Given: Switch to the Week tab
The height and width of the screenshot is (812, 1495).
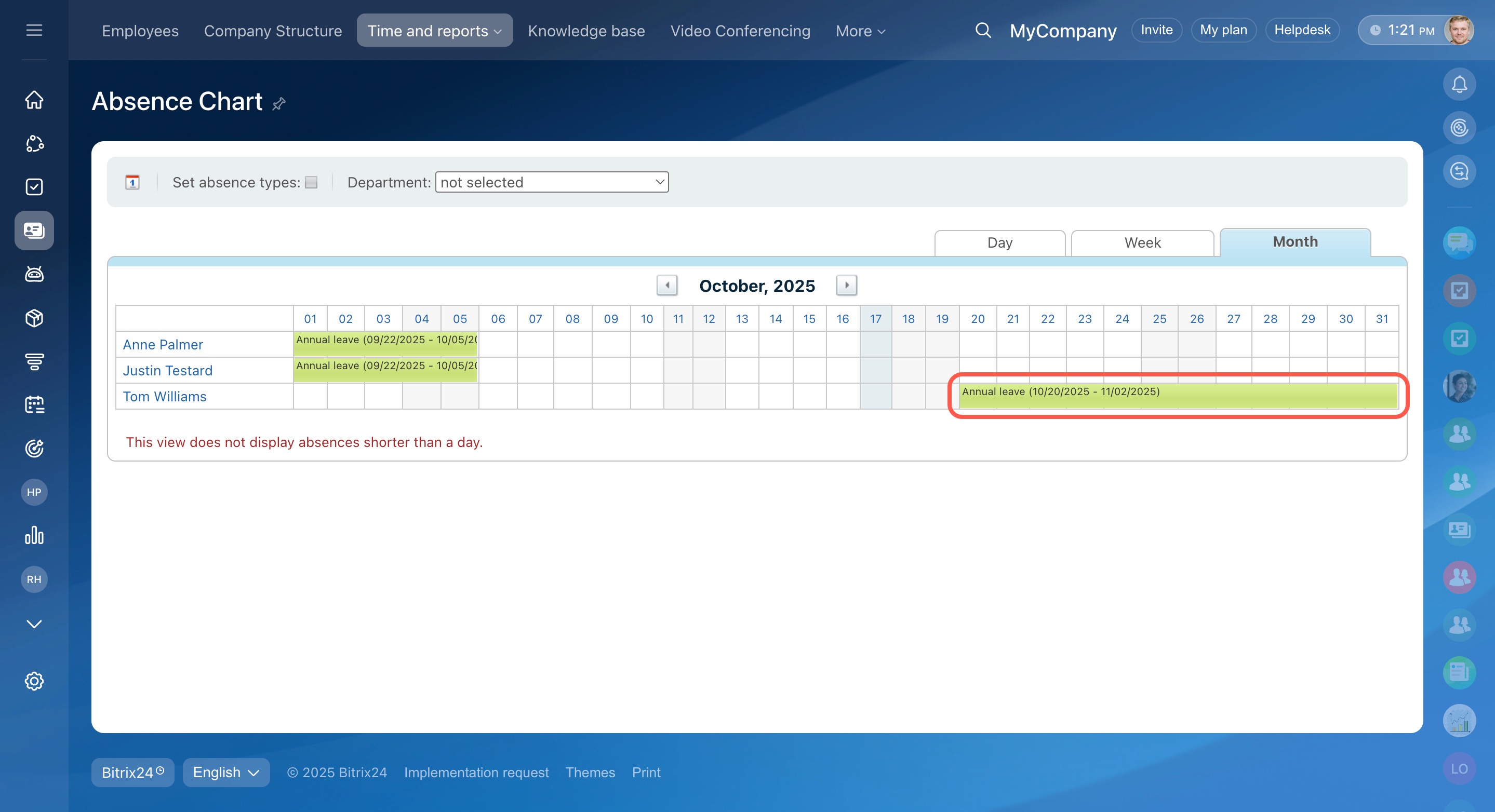Looking at the screenshot, I should [x=1142, y=242].
